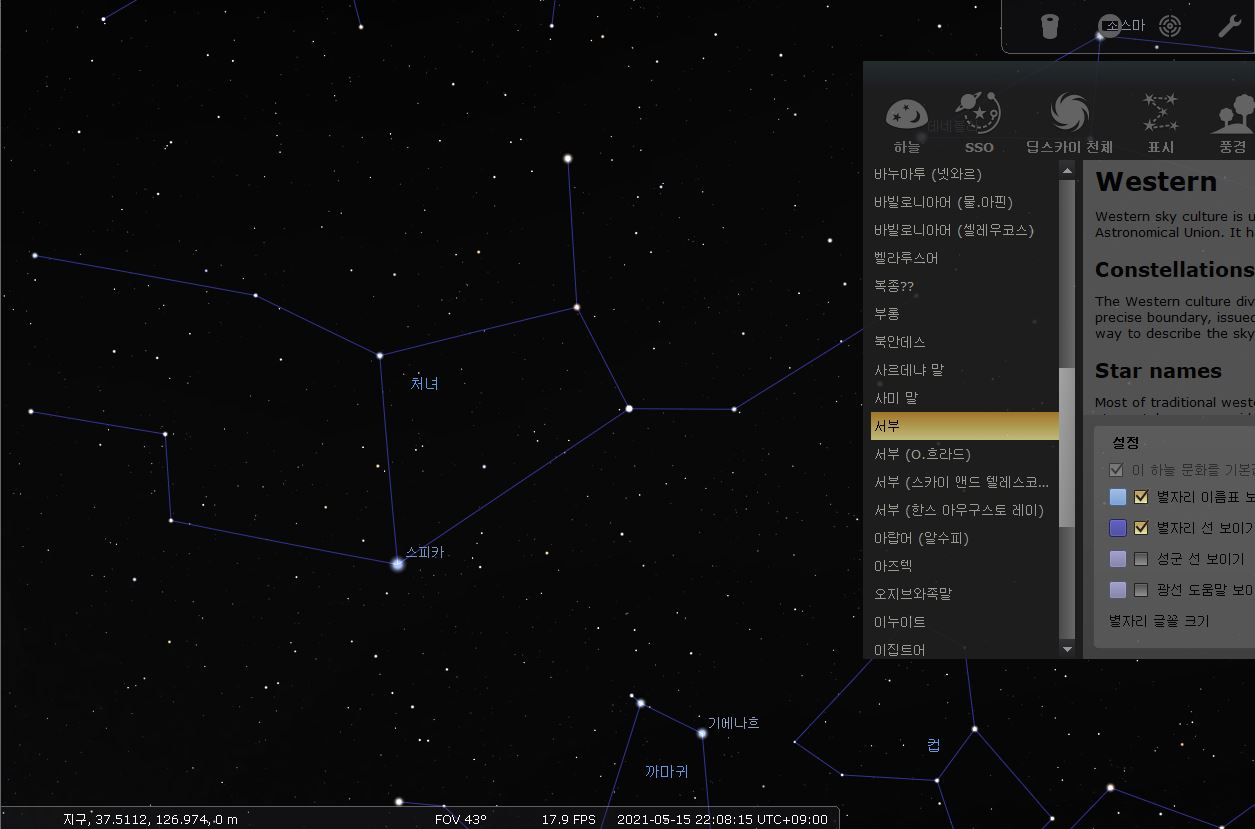Screen dimensions: 1255x829
Task: Click the Constellations heading in description
Action: pos(1173,270)
